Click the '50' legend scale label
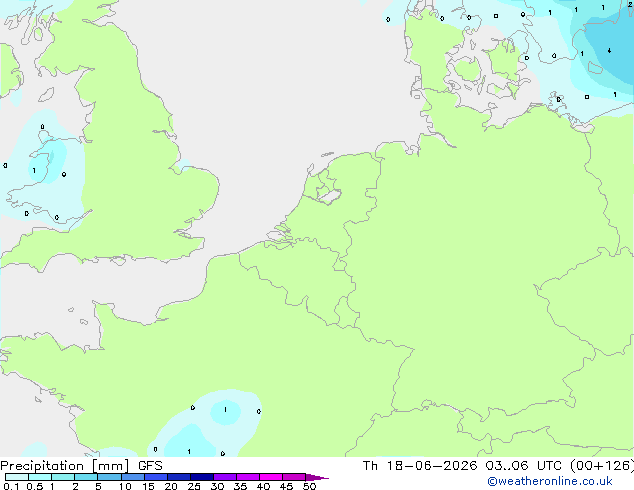The image size is (634, 490). [x=309, y=486]
